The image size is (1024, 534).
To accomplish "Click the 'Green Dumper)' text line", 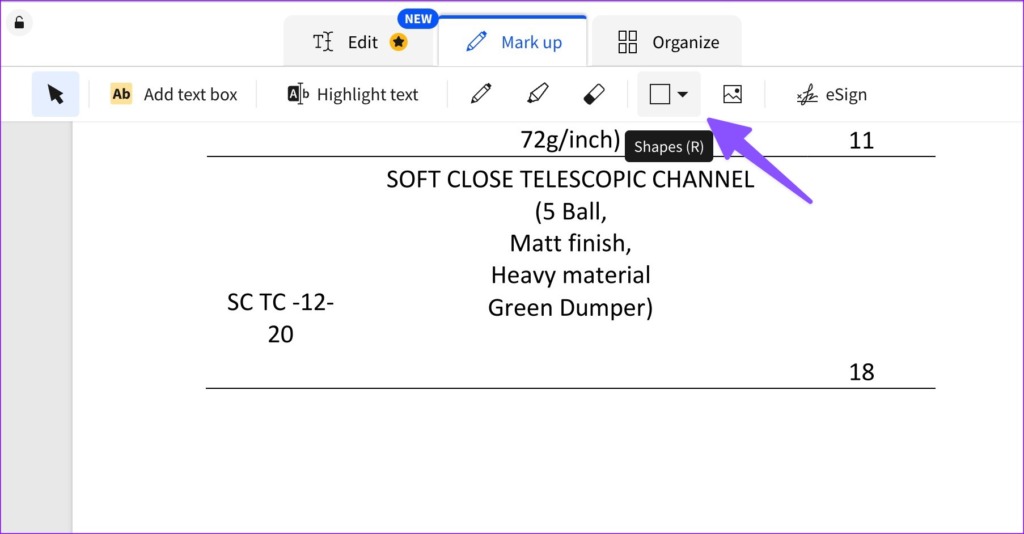I will (570, 308).
